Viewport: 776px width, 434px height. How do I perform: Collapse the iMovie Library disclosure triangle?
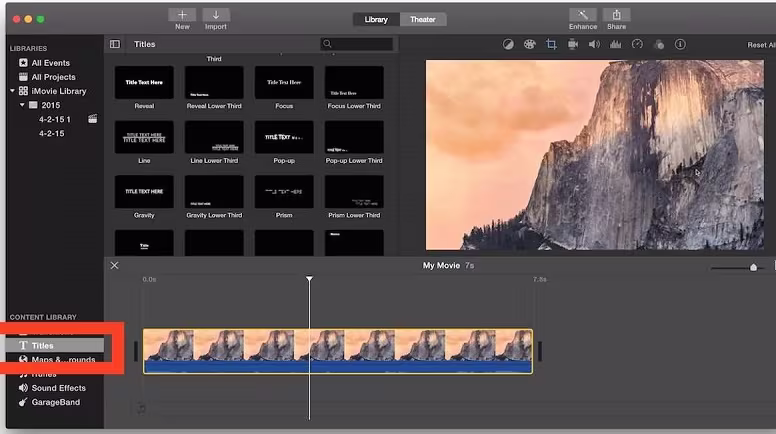(x=12, y=91)
